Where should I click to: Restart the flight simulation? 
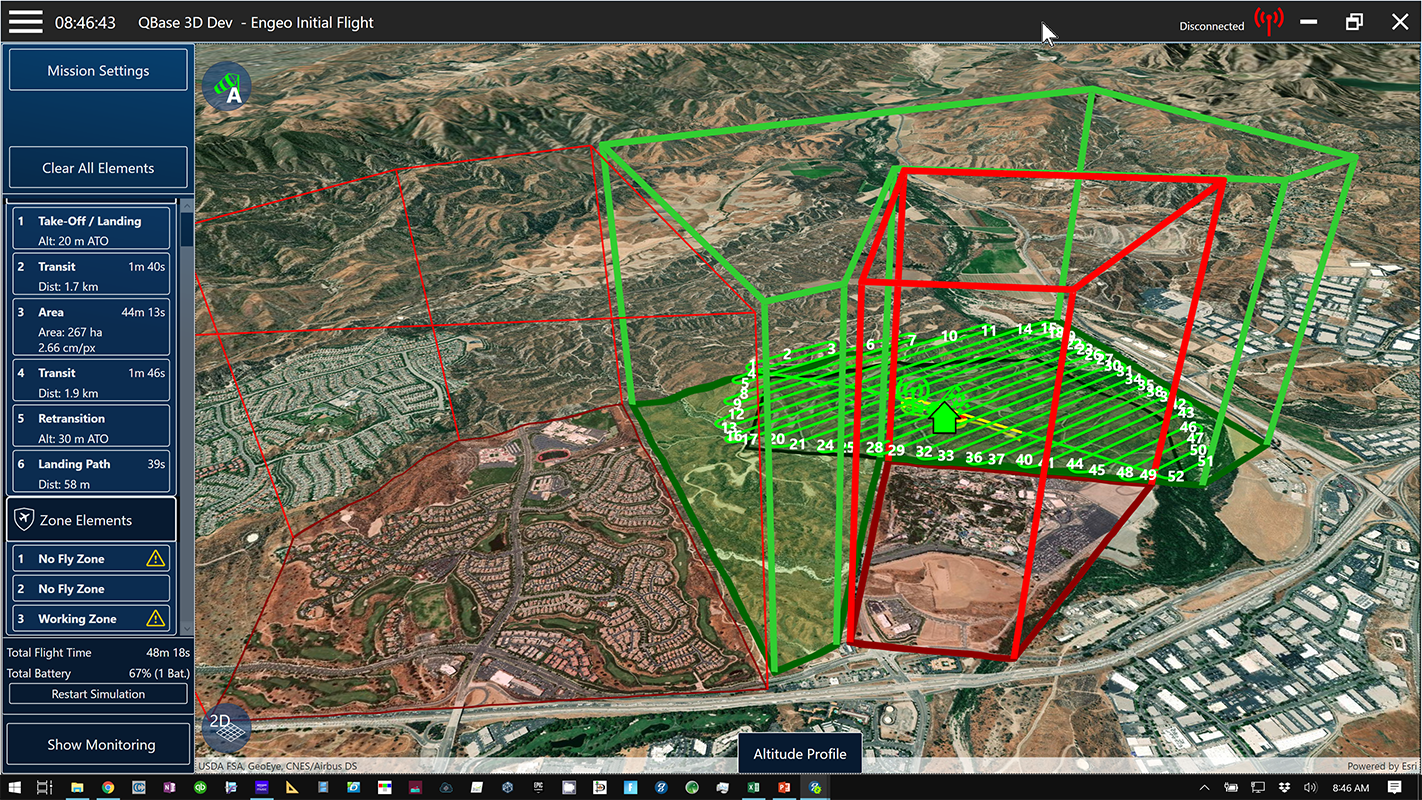[x=98, y=694]
